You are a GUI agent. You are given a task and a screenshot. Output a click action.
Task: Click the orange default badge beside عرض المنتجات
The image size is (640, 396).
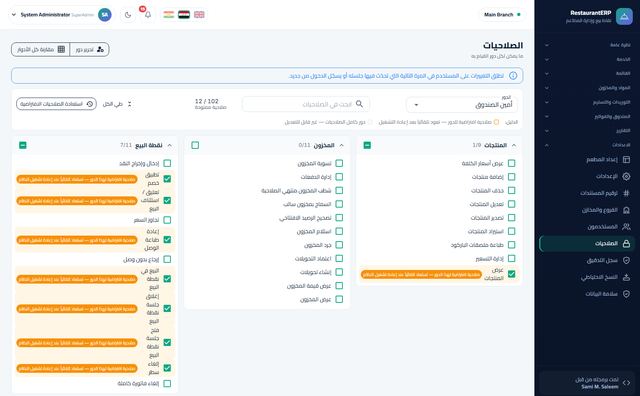[x=421, y=275]
